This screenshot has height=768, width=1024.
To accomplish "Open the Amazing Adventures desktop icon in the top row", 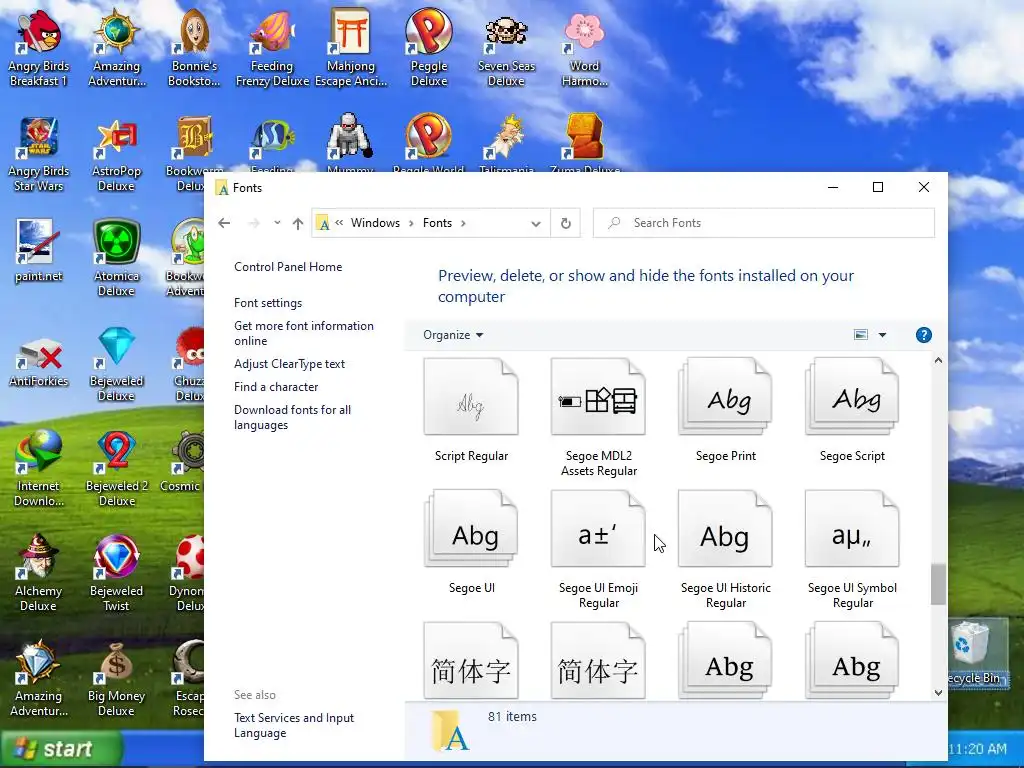I will point(116,48).
